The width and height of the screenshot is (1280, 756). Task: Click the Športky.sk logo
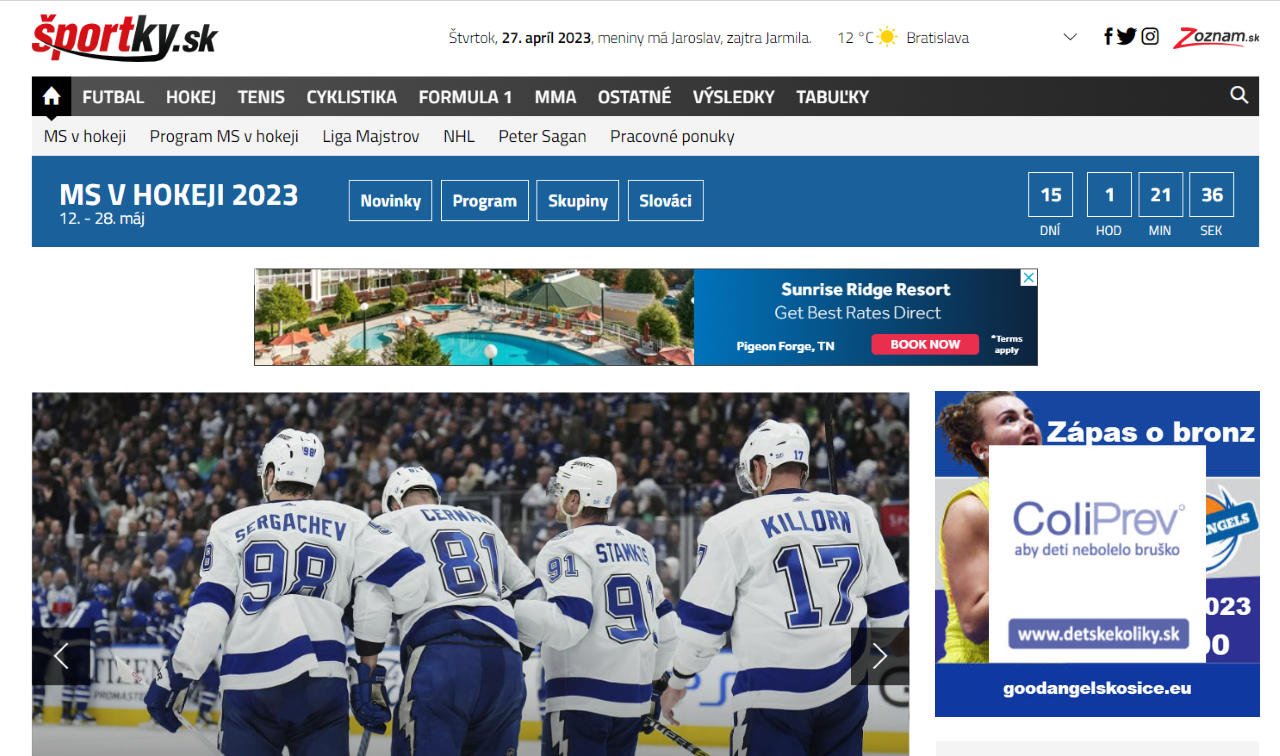(125, 37)
